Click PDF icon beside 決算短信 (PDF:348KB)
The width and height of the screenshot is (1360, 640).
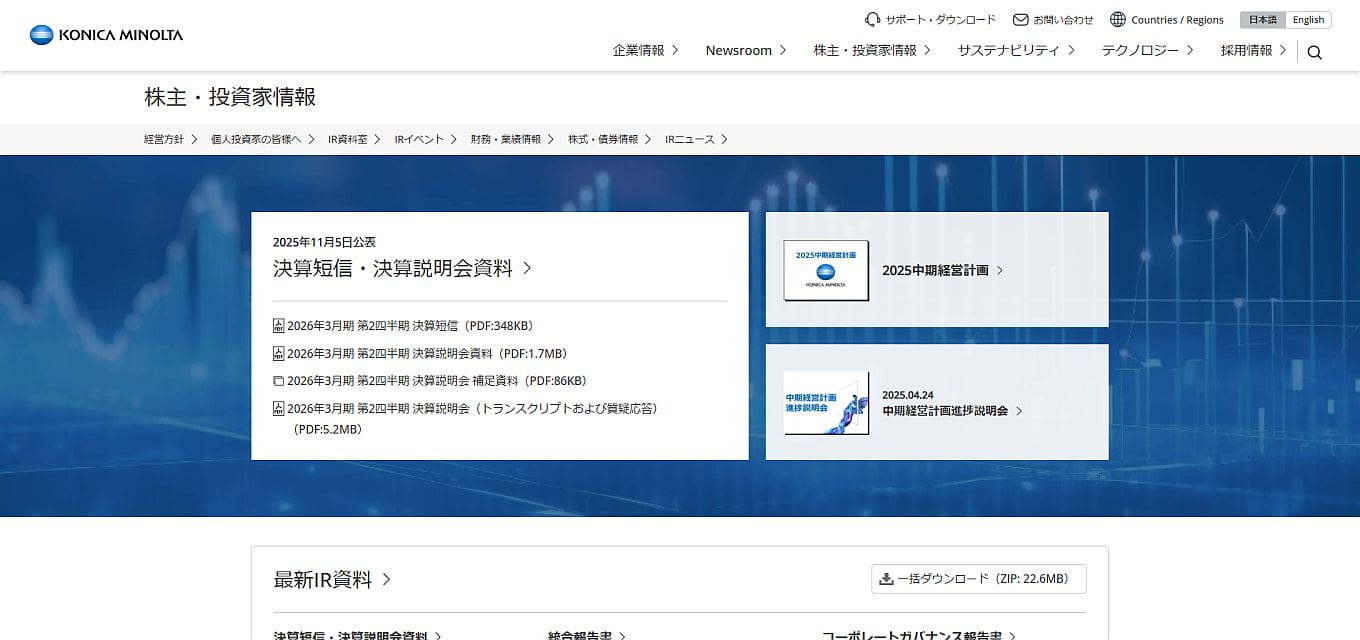tap(279, 326)
